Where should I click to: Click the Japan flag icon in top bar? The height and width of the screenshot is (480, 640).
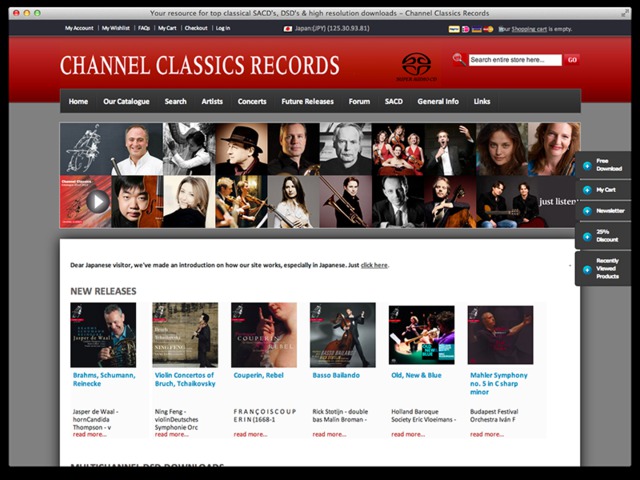pos(288,29)
